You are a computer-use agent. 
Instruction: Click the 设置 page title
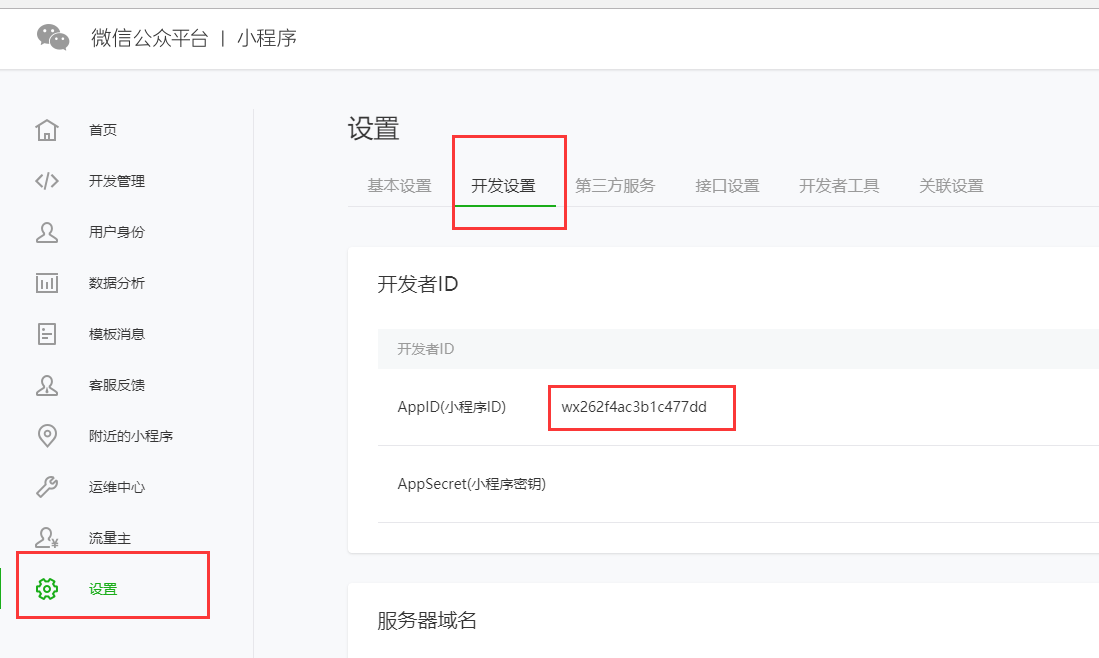[x=374, y=129]
